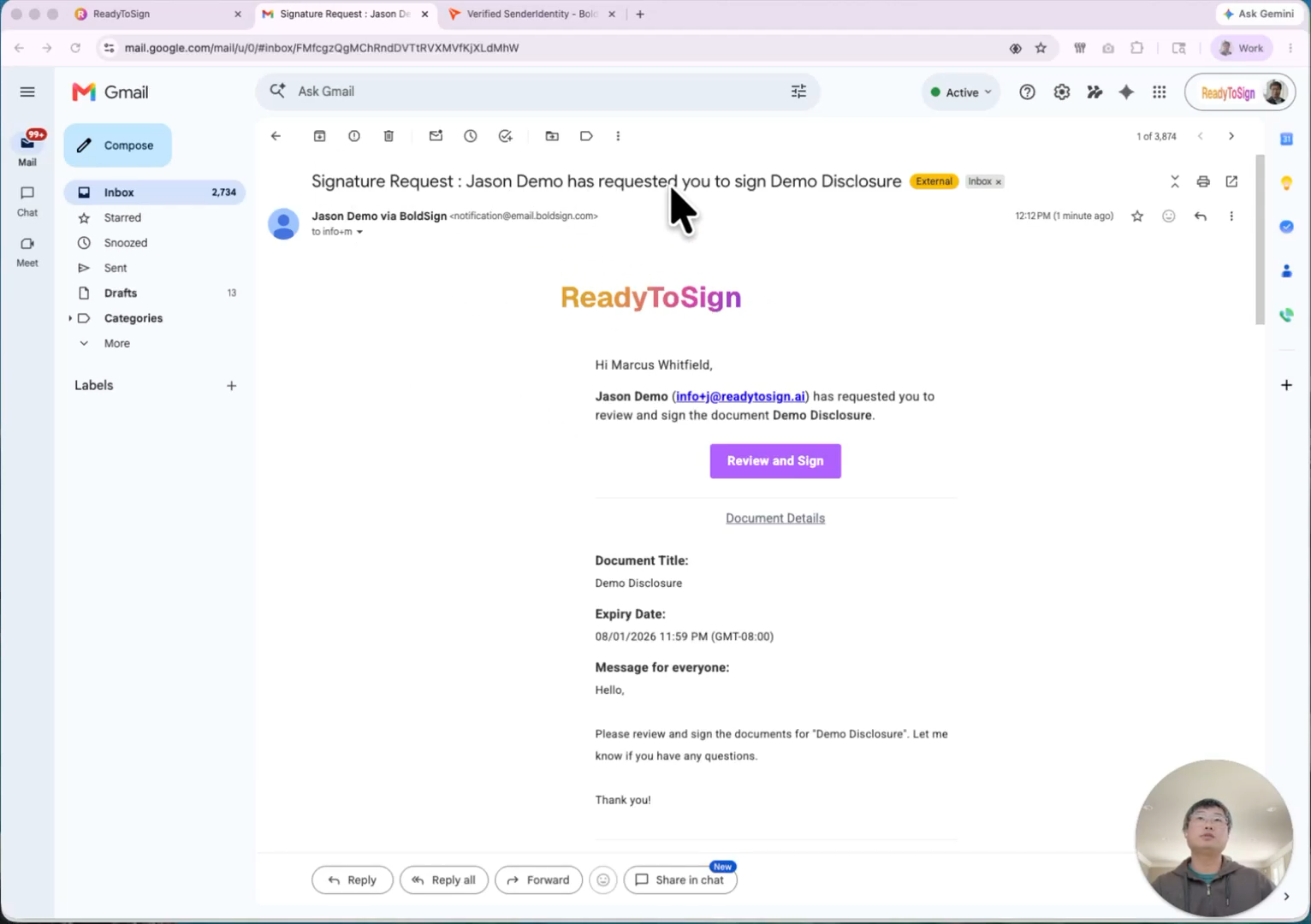Open message's three-dot More menu
The image size is (1311, 924).
pyautogui.click(x=1231, y=216)
